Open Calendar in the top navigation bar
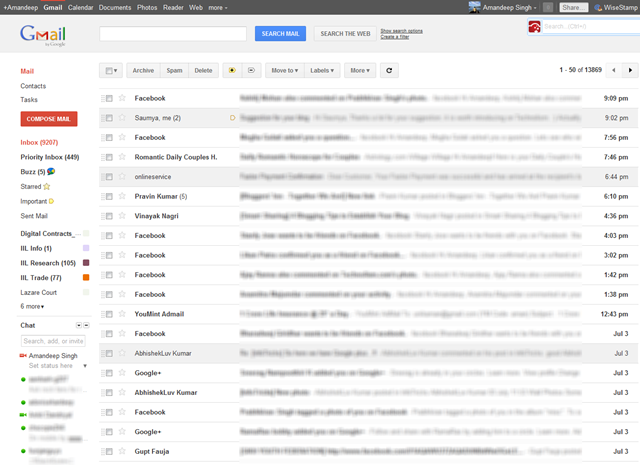The image size is (640, 465). click(81, 7)
